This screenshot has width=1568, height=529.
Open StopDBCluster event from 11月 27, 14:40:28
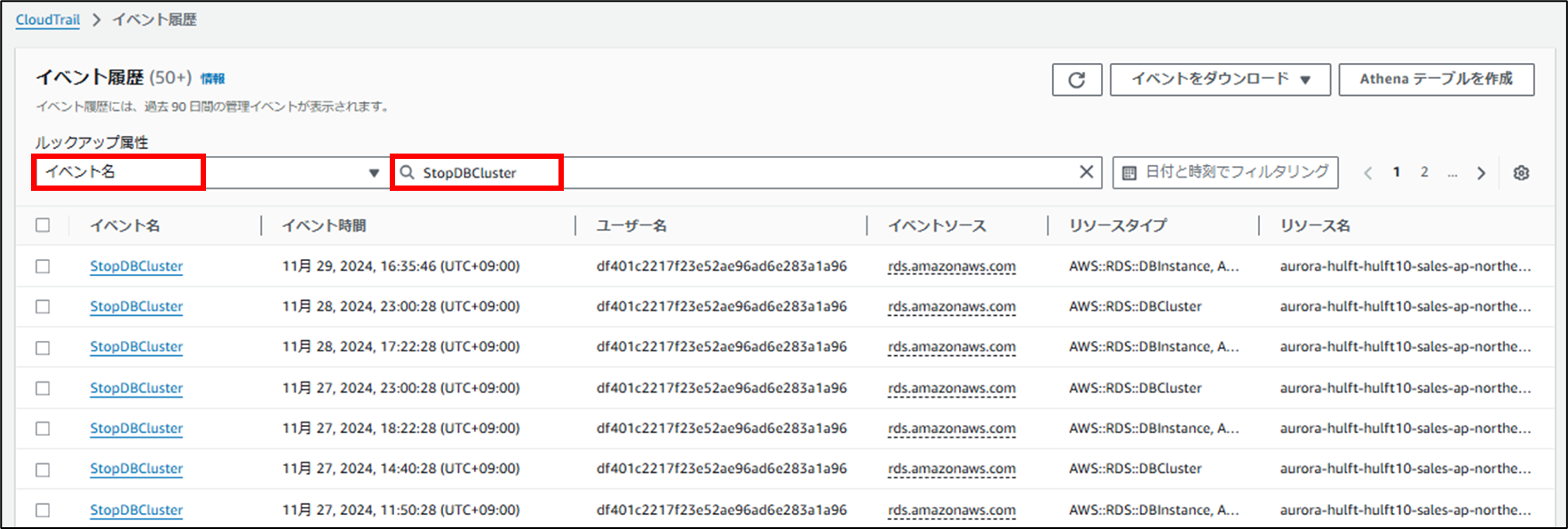pos(136,469)
